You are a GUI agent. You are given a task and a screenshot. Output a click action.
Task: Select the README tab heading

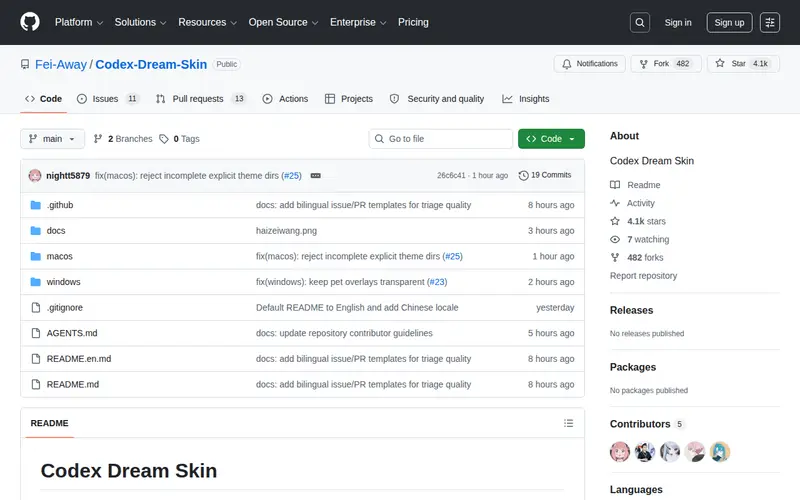(49, 423)
